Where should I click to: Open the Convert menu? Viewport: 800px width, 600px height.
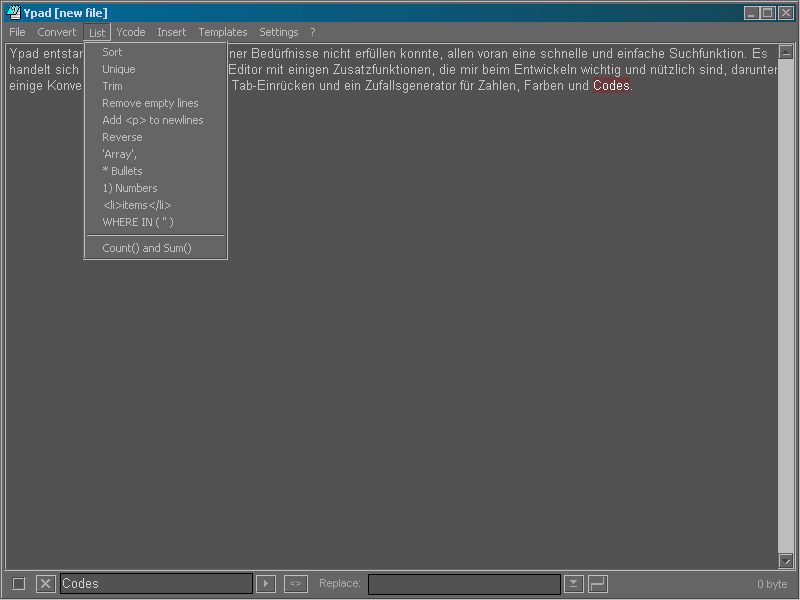point(57,32)
